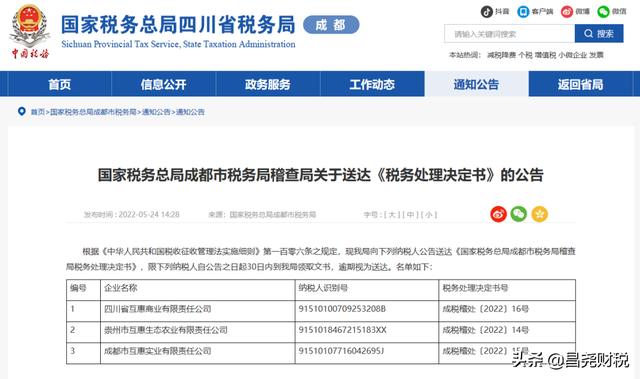Share article via yellow QZone star icon
This screenshot has width=640, height=379.
coord(539,214)
